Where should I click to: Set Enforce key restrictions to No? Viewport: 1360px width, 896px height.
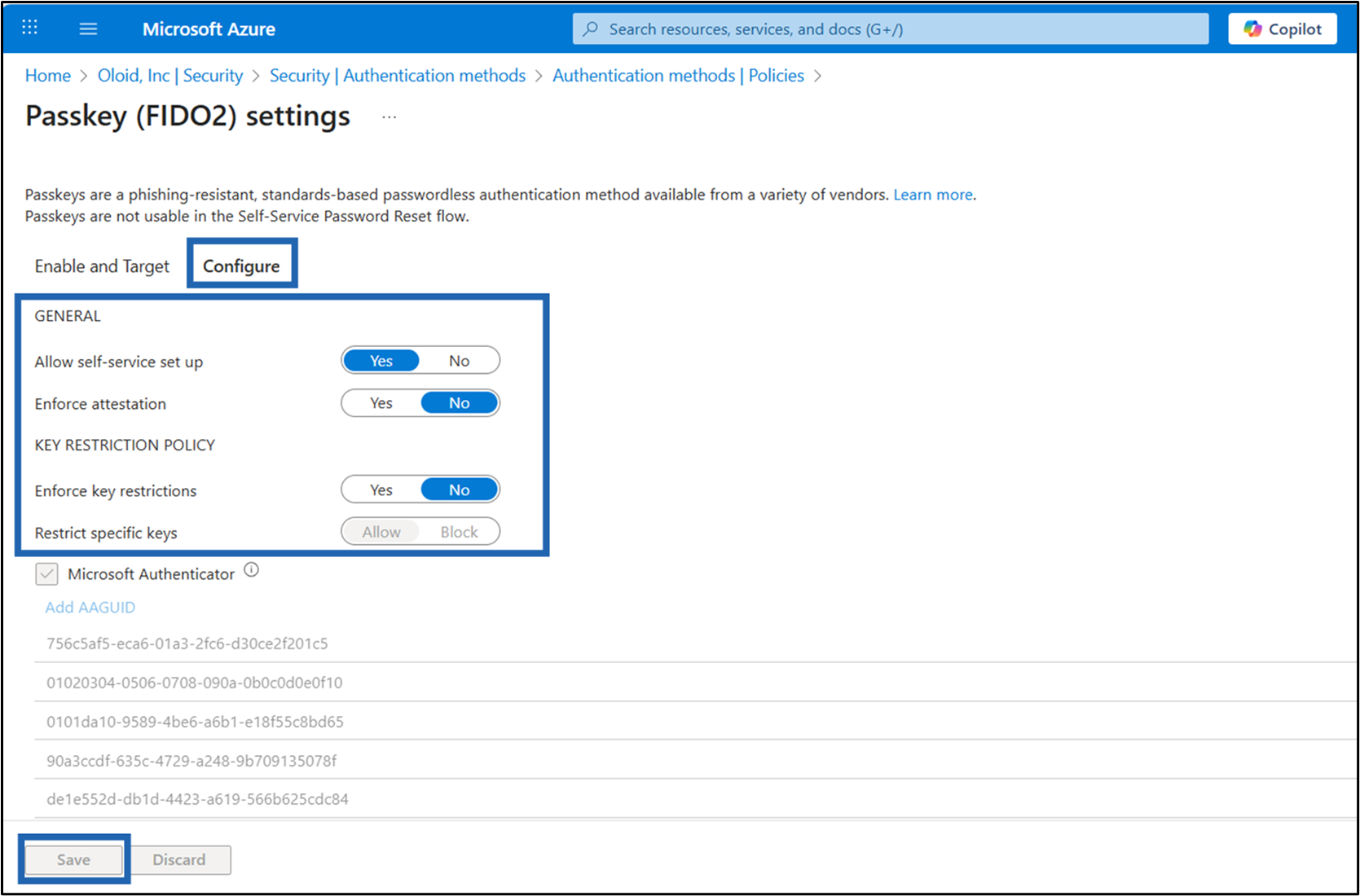(460, 490)
